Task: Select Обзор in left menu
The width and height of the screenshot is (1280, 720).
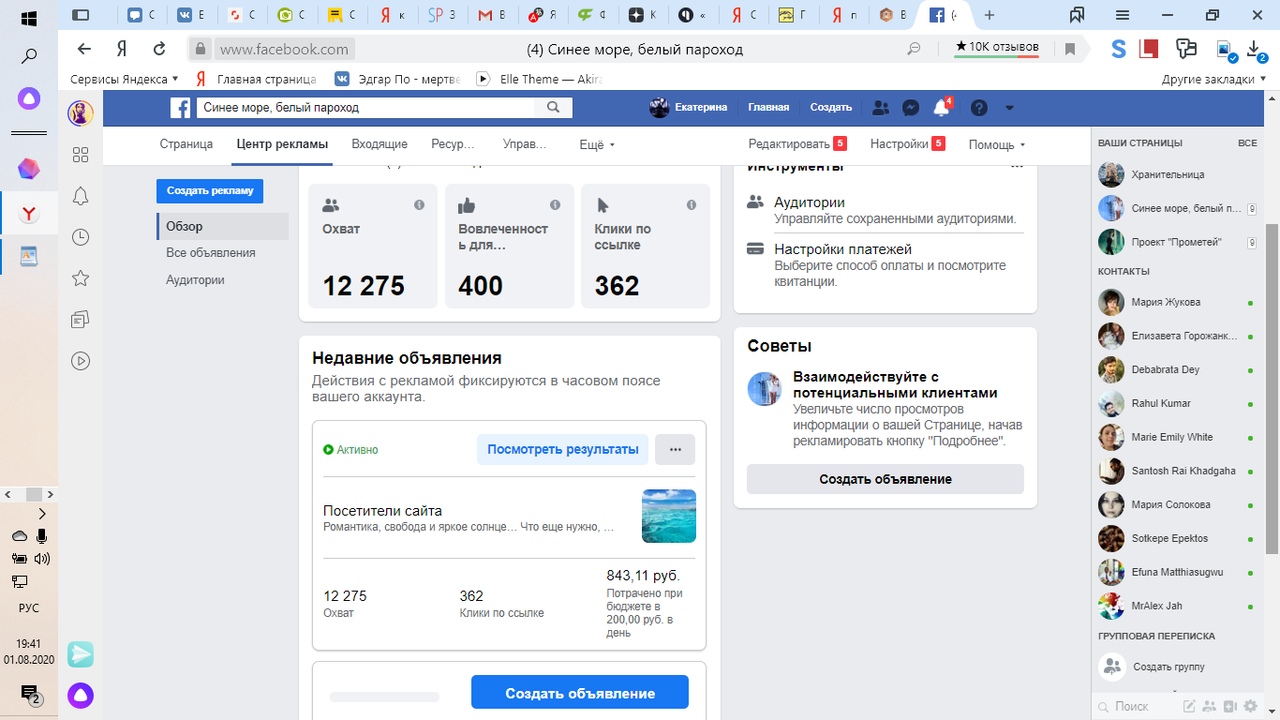Action: click(222, 226)
